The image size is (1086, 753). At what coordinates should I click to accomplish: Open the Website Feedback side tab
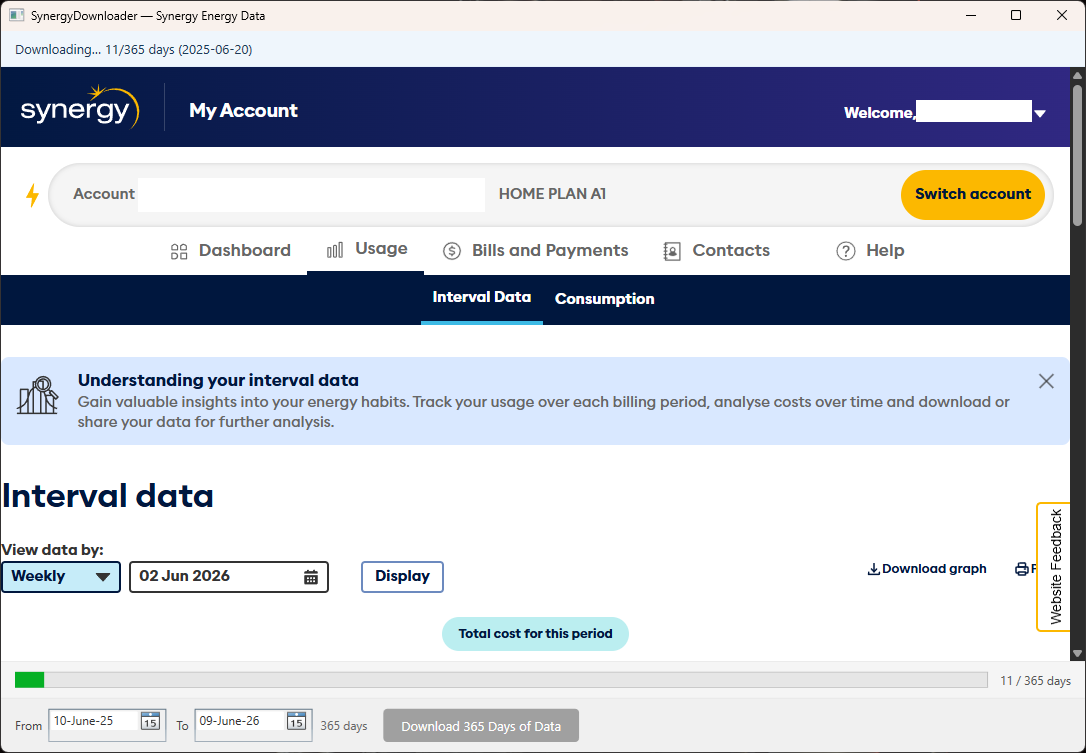pyautogui.click(x=1055, y=567)
